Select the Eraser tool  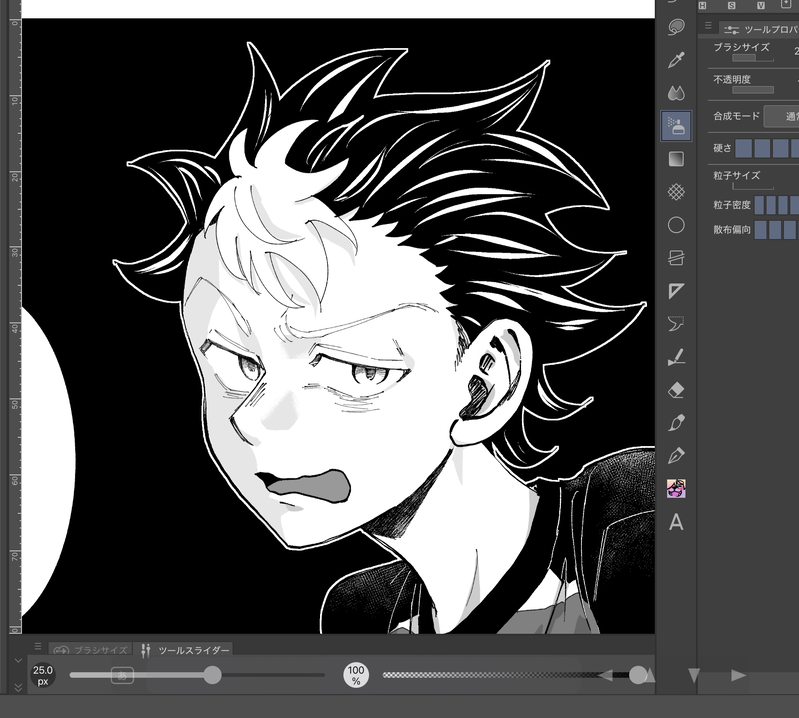click(x=676, y=390)
